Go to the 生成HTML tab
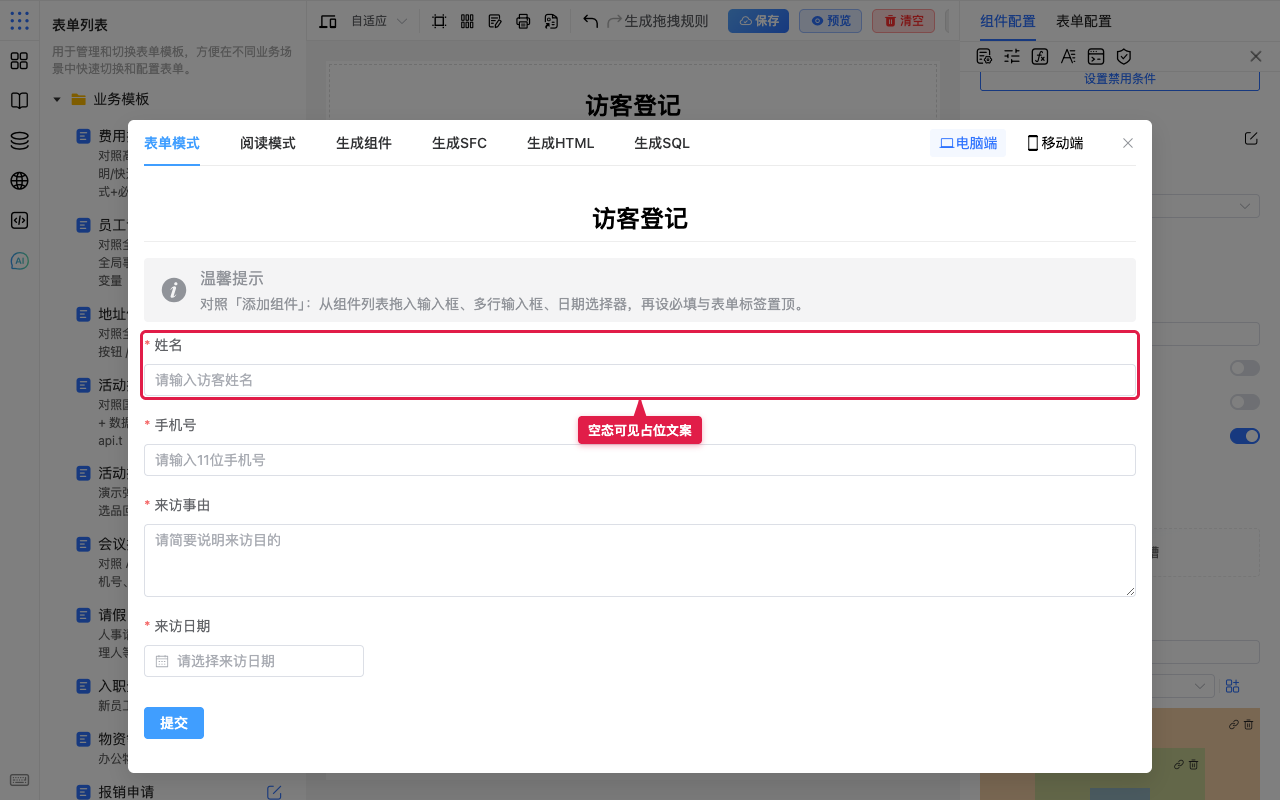 pos(561,143)
